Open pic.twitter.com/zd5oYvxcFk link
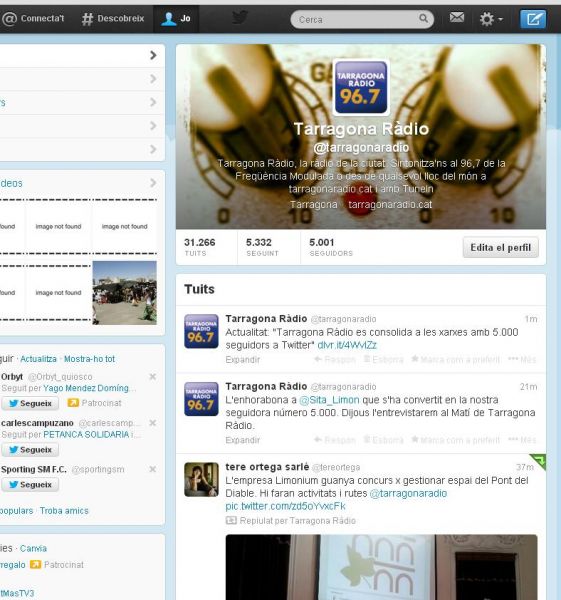This screenshot has height=600, width=561. point(285,506)
